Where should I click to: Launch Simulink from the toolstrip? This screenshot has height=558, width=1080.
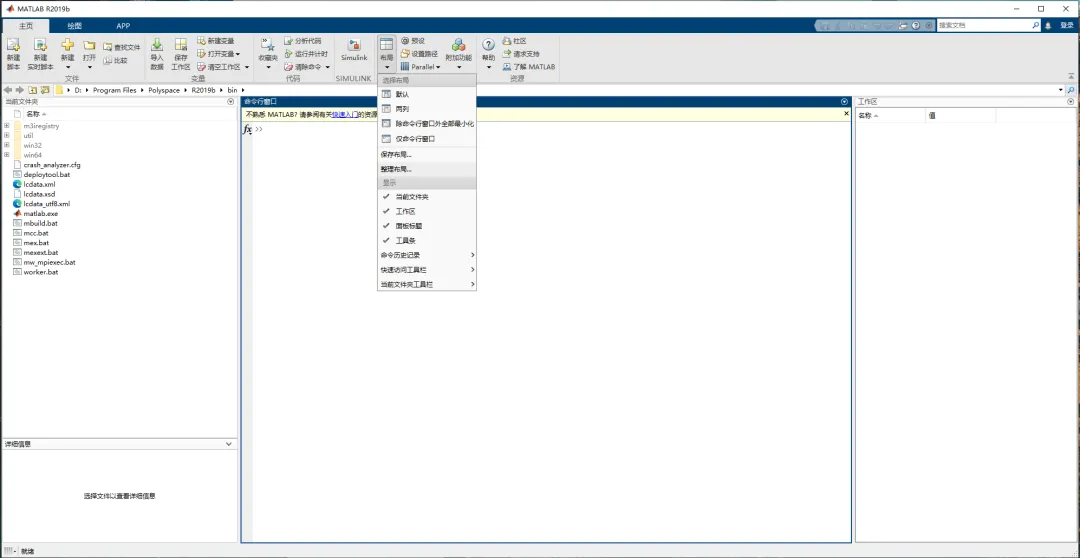point(354,50)
